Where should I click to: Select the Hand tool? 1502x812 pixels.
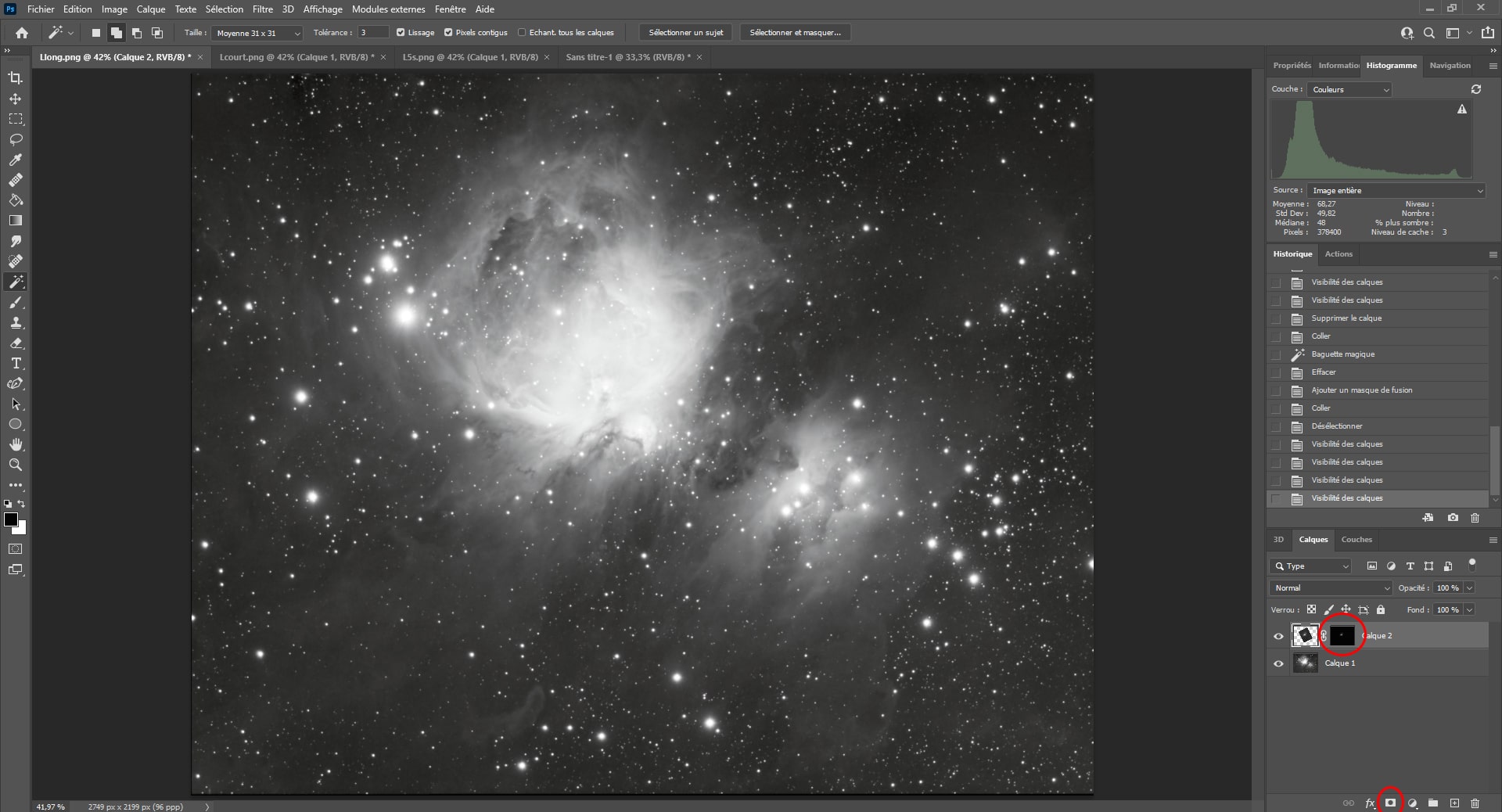pos(16,444)
